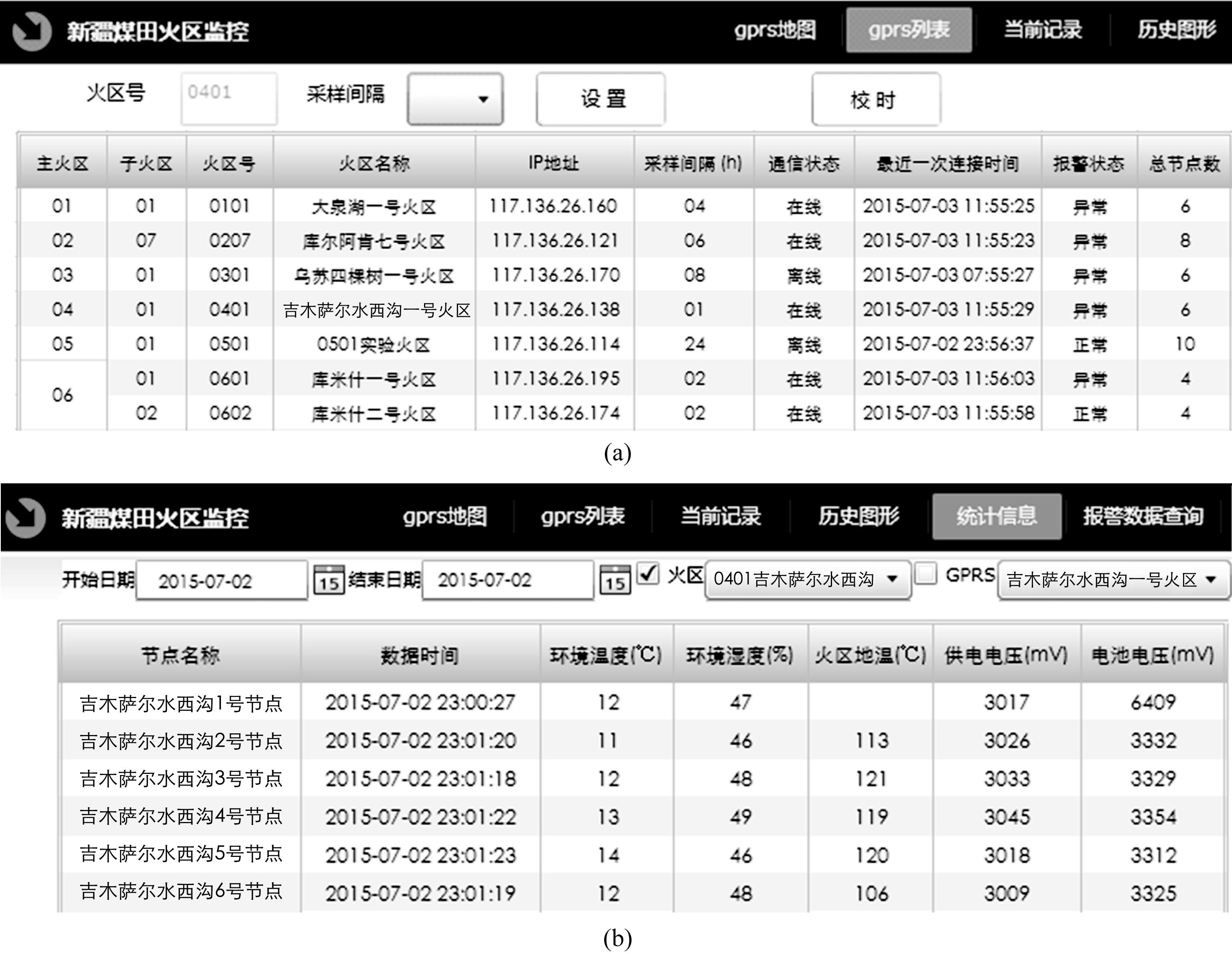Open the end date calendar picker icon
The image size is (1232, 954).
615,579
